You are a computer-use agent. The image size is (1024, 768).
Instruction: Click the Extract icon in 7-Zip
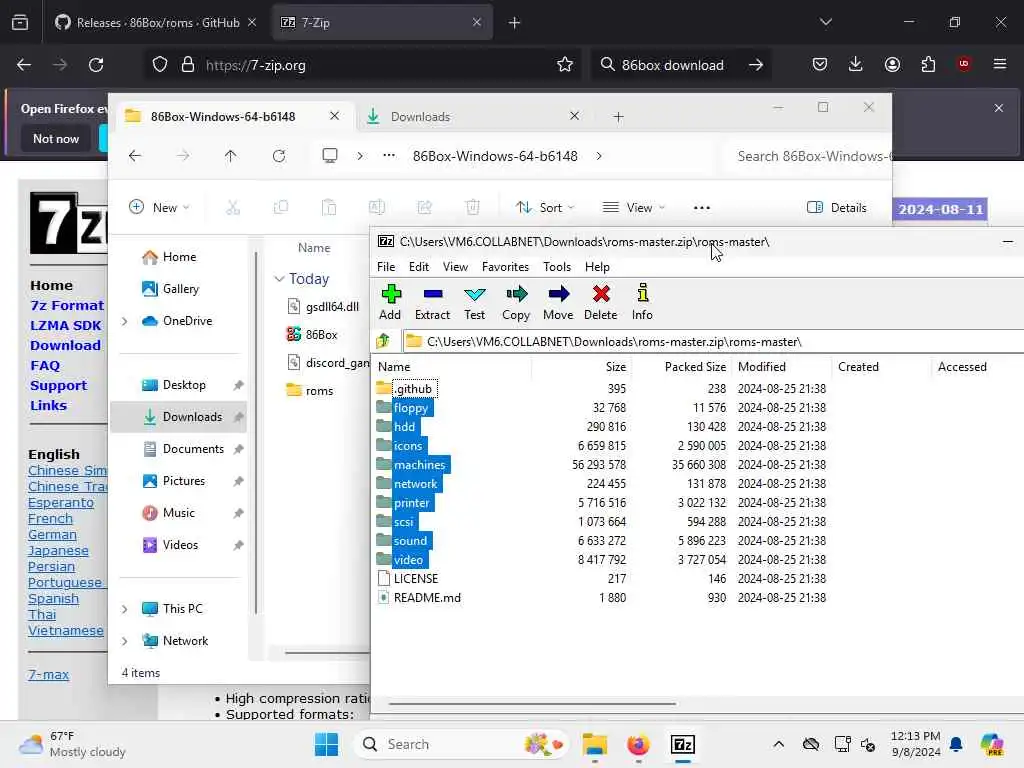click(x=432, y=302)
